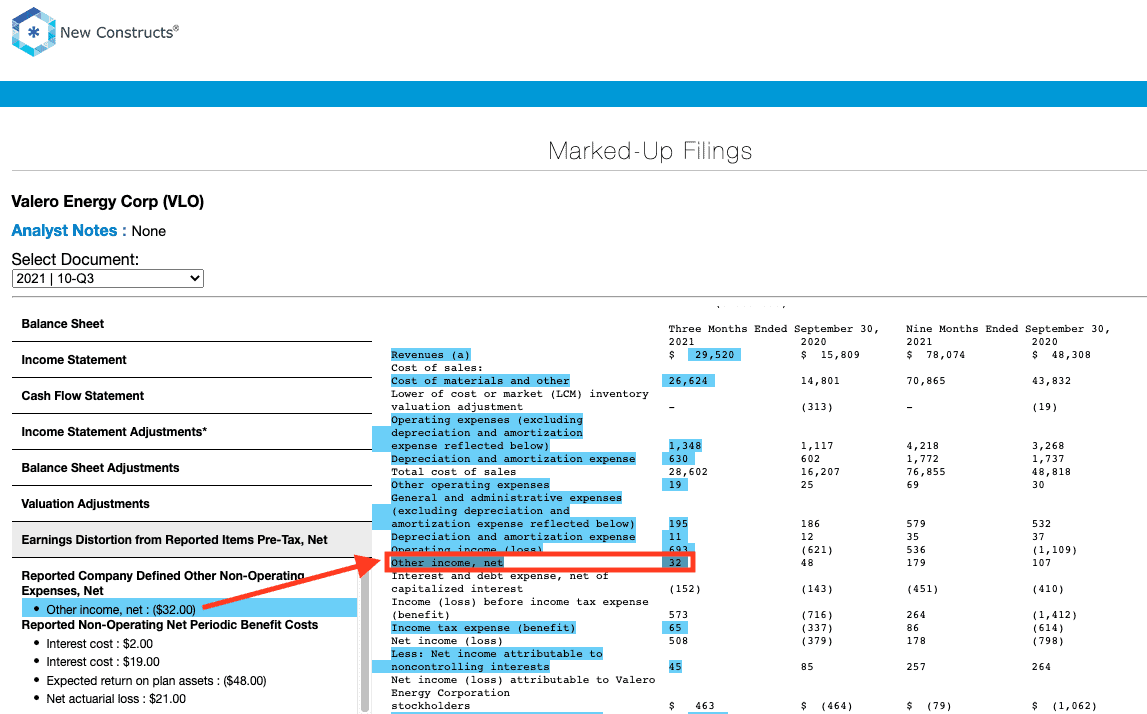Click the 'Lower of cost or market (LCM) inventory' line

click(x=519, y=394)
